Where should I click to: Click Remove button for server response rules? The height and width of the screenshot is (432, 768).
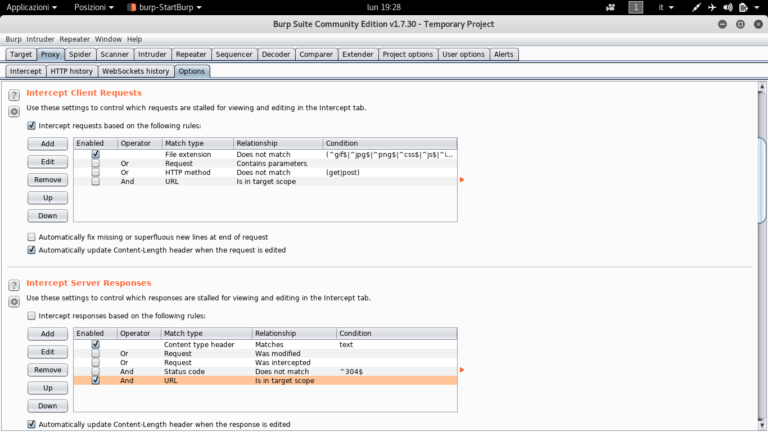point(47,370)
